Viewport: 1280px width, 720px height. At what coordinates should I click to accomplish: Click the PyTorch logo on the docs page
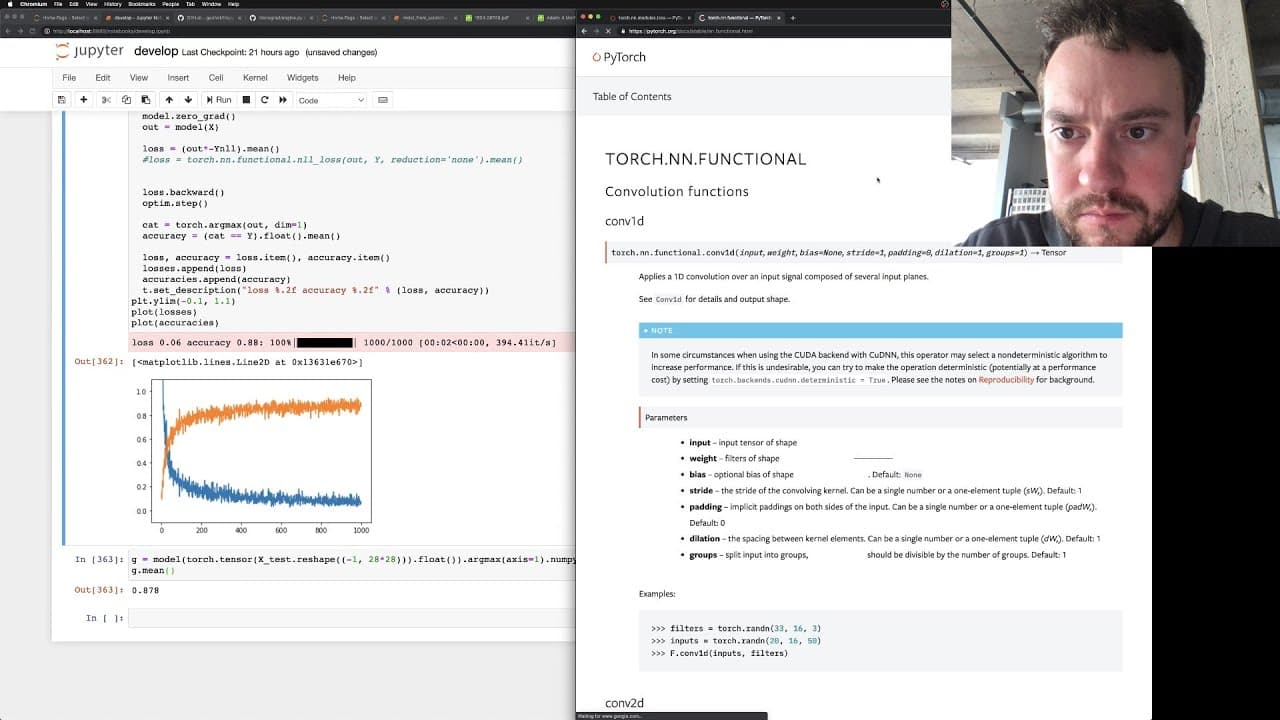(619, 57)
